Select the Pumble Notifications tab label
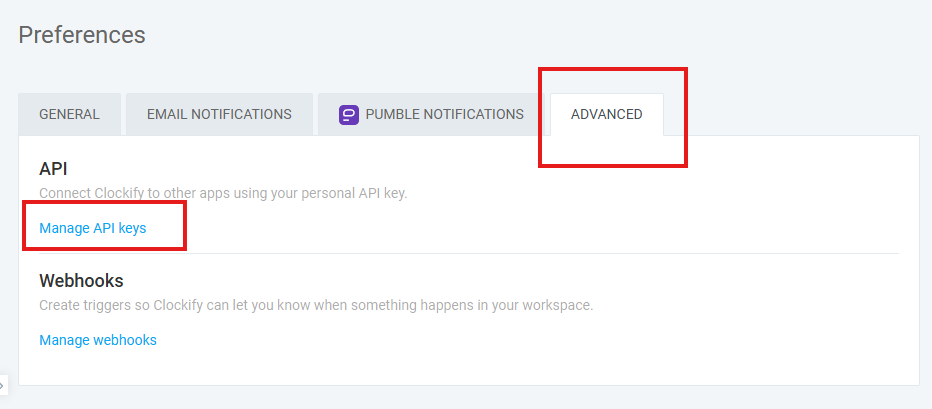The image size is (932, 409). pos(445,114)
